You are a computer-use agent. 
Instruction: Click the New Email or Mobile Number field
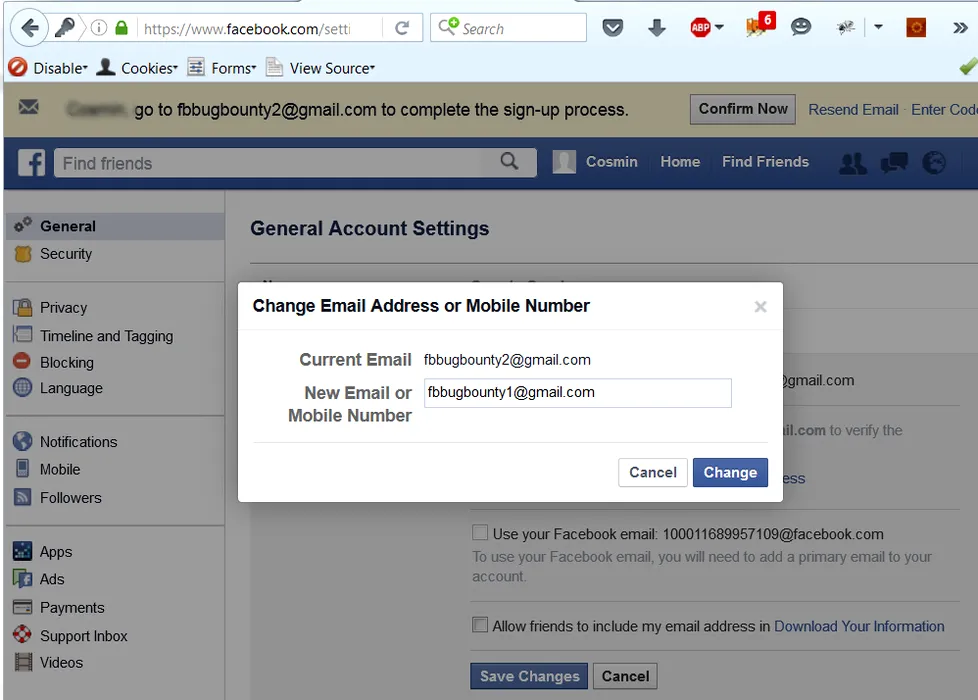[x=577, y=393]
